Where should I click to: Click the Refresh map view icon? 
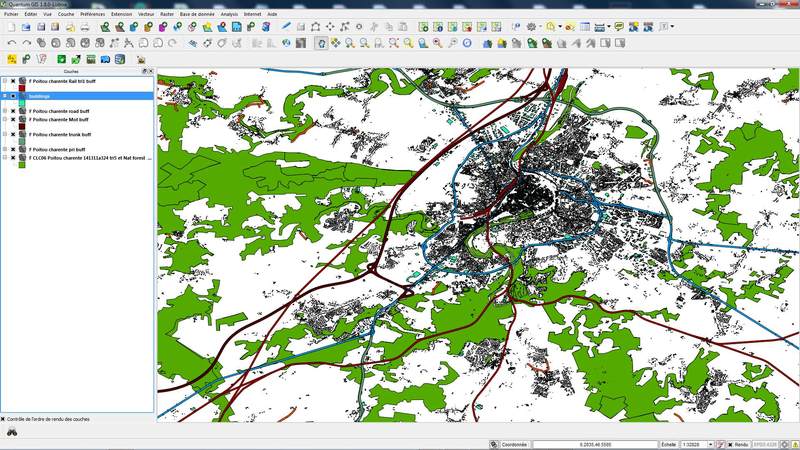(467, 43)
